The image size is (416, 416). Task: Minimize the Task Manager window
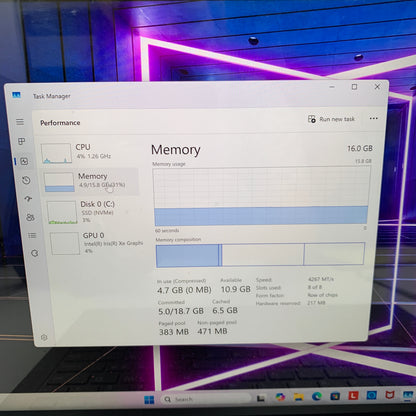(332, 87)
